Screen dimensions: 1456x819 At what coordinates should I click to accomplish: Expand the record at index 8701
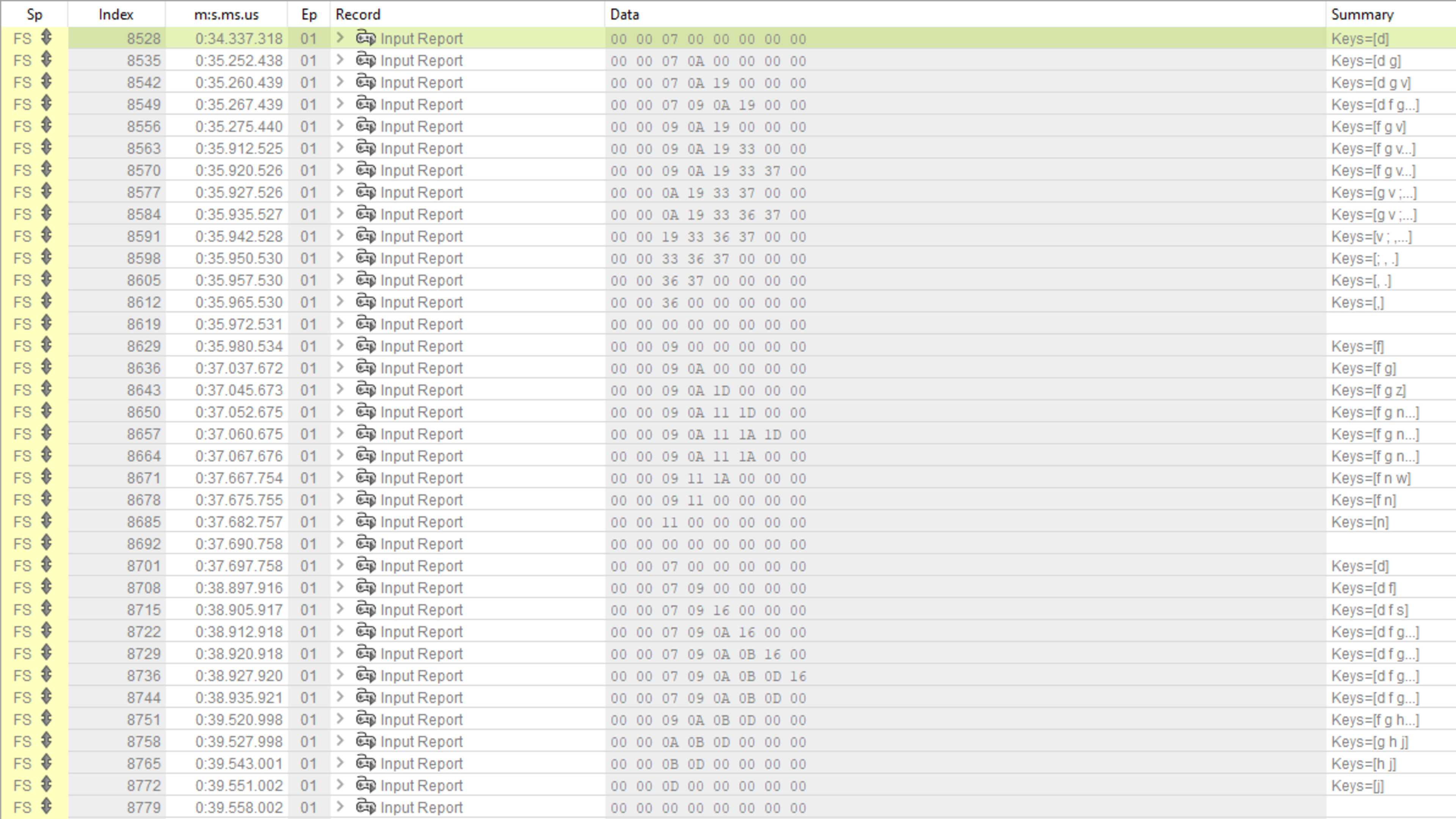click(x=340, y=565)
